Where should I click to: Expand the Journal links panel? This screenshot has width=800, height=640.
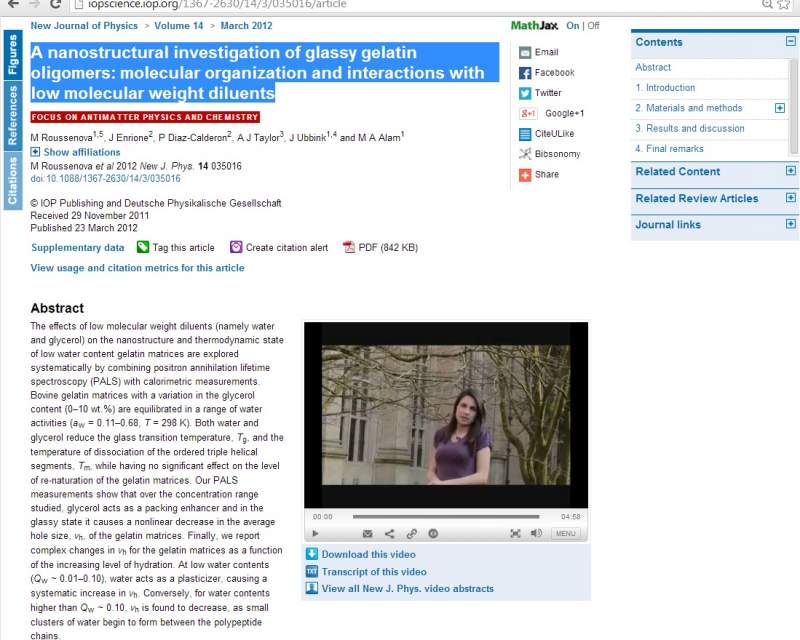pos(791,224)
